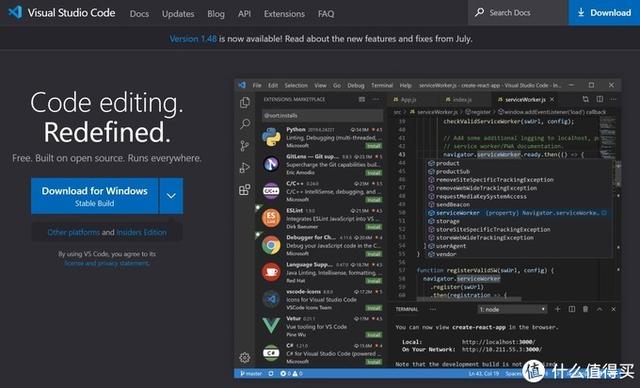
Task: Click the Language Support Java extension icon
Action: 271,272
